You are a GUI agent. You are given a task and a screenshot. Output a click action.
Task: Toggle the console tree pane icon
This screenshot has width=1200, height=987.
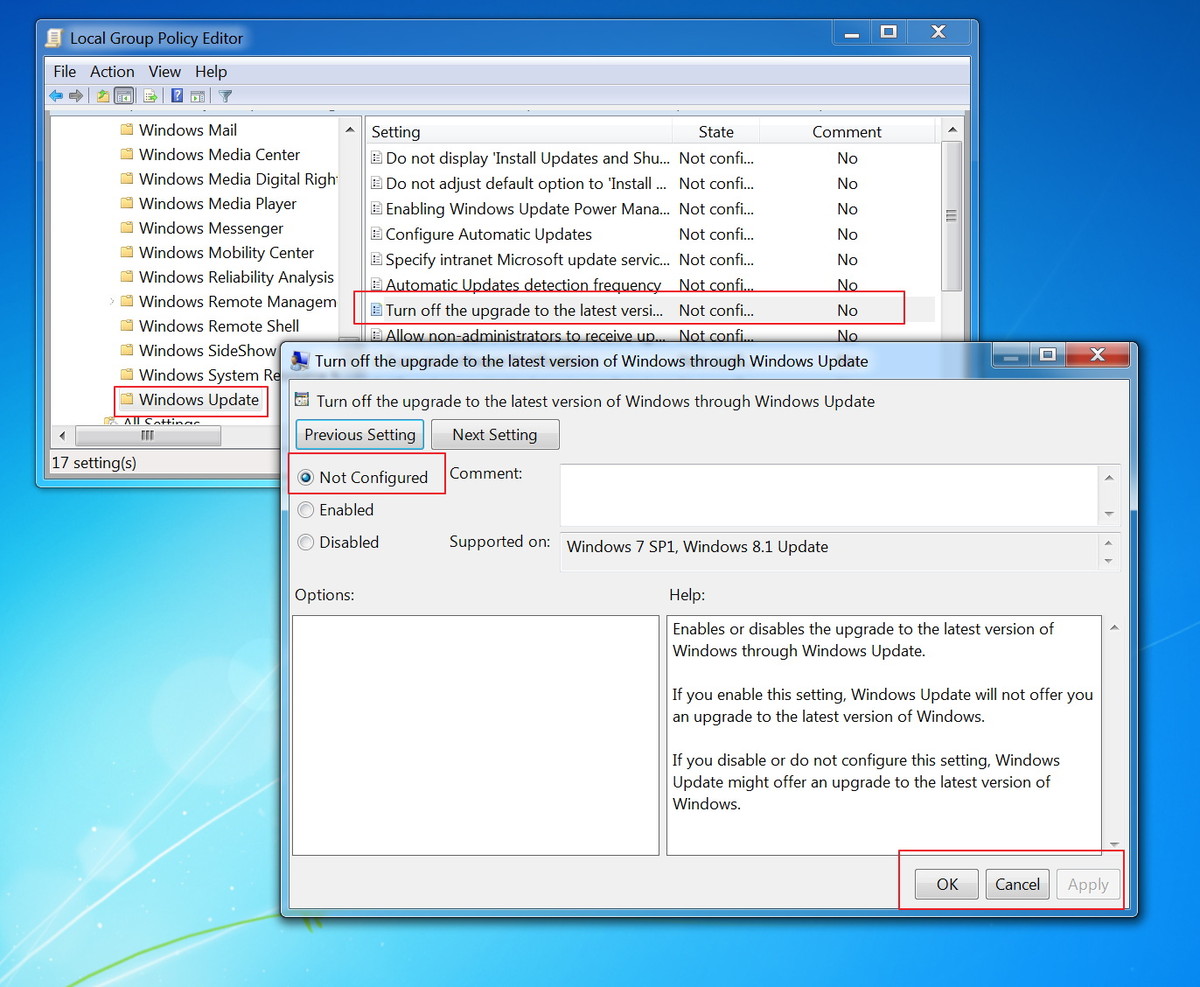click(124, 95)
